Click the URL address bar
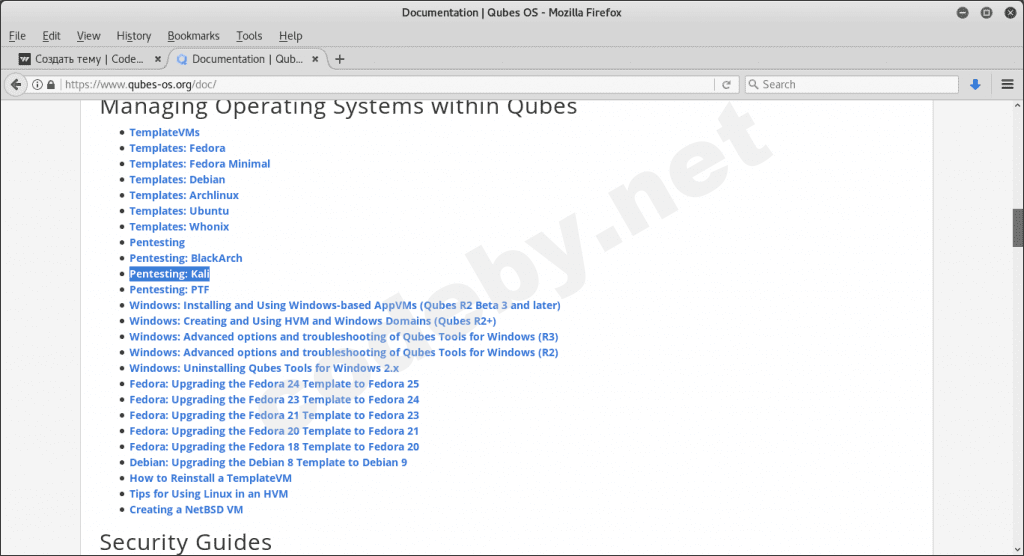The image size is (1024, 556). pos(389,84)
